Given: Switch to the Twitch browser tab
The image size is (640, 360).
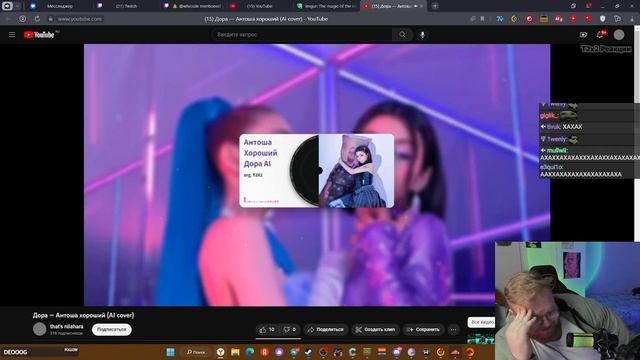Looking at the screenshot, I should (122, 6).
